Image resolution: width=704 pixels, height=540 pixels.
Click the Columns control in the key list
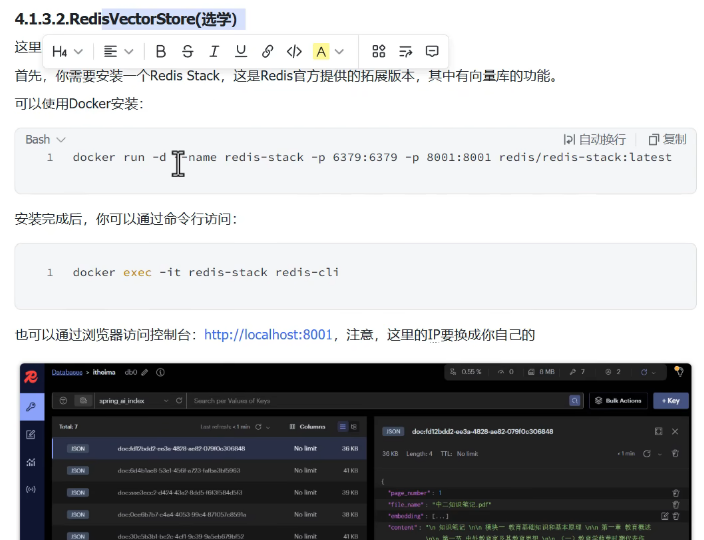point(308,426)
